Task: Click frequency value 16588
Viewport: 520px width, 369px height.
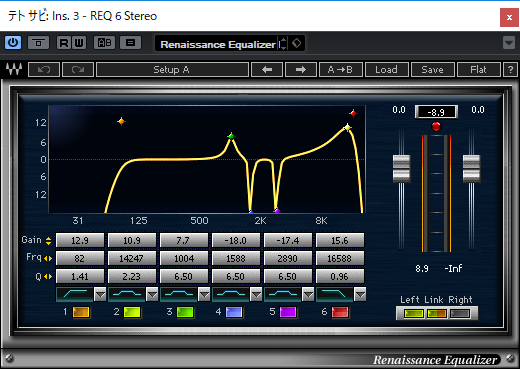Action: [340, 258]
